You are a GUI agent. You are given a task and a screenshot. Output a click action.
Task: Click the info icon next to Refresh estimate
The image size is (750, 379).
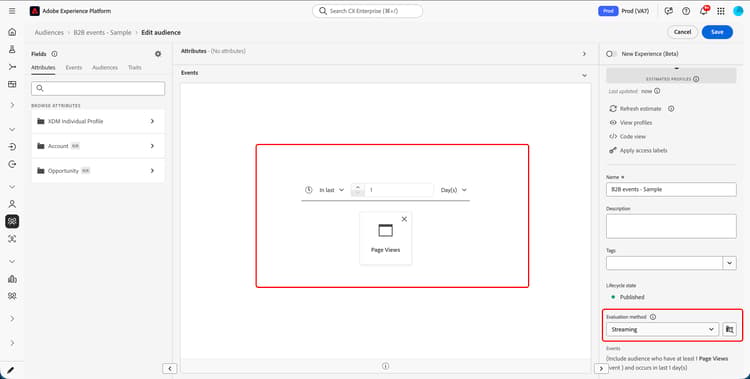coord(671,109)
